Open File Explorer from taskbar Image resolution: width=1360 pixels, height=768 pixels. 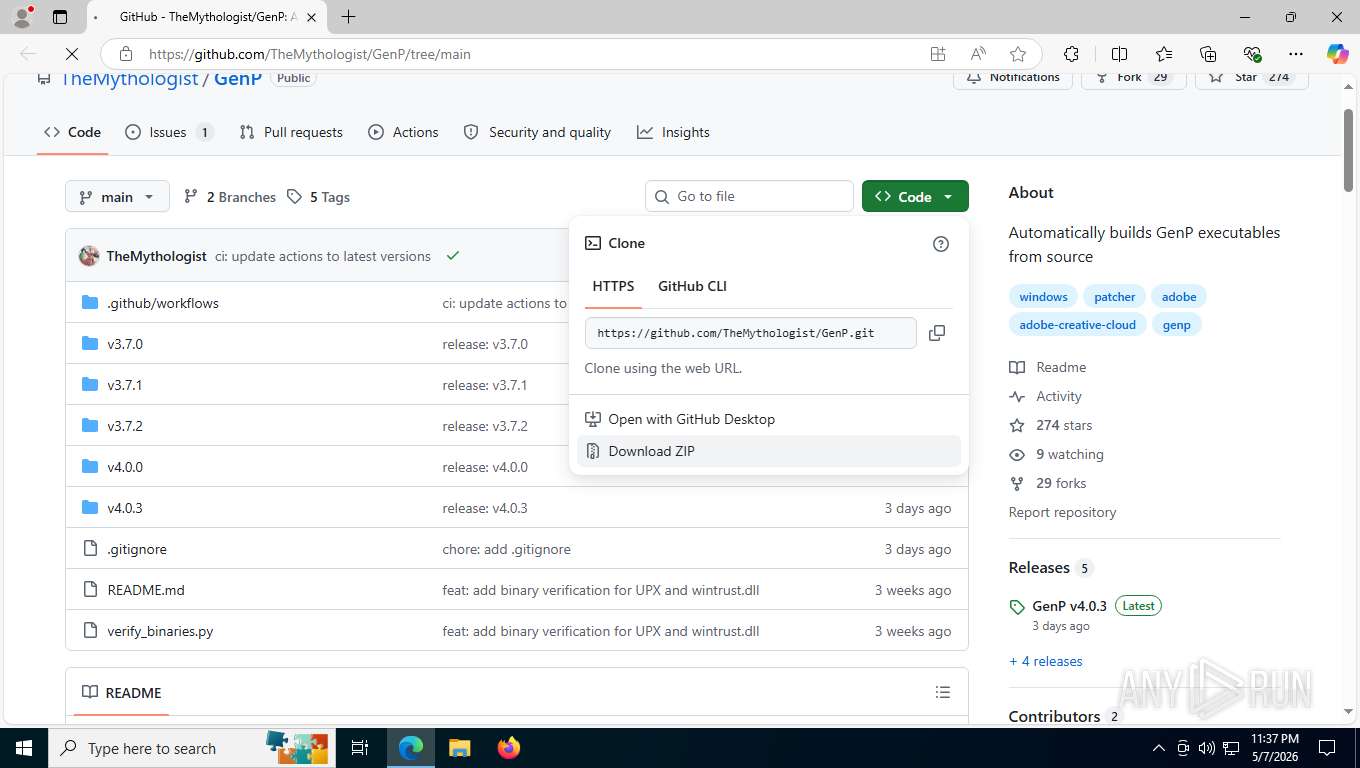[459, 748]
